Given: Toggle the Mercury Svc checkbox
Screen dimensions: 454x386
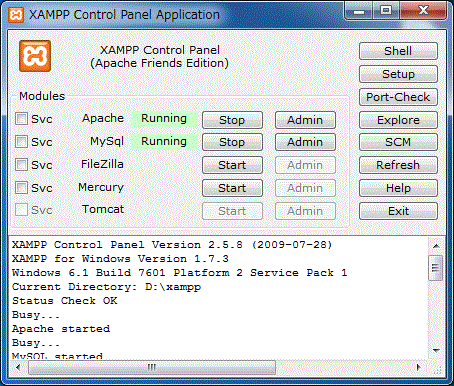Looking at the screenshot, I should point(21,188).
